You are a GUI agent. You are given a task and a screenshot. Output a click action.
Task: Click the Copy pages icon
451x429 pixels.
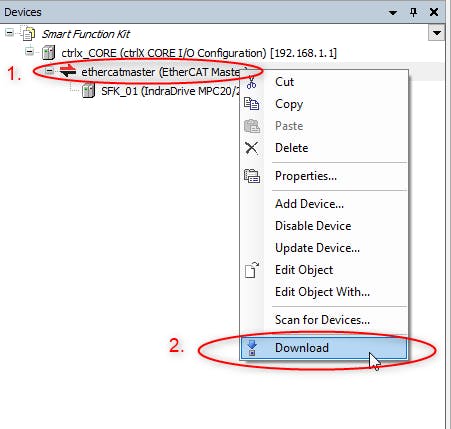pyautogui.click(x=251, y=104)
